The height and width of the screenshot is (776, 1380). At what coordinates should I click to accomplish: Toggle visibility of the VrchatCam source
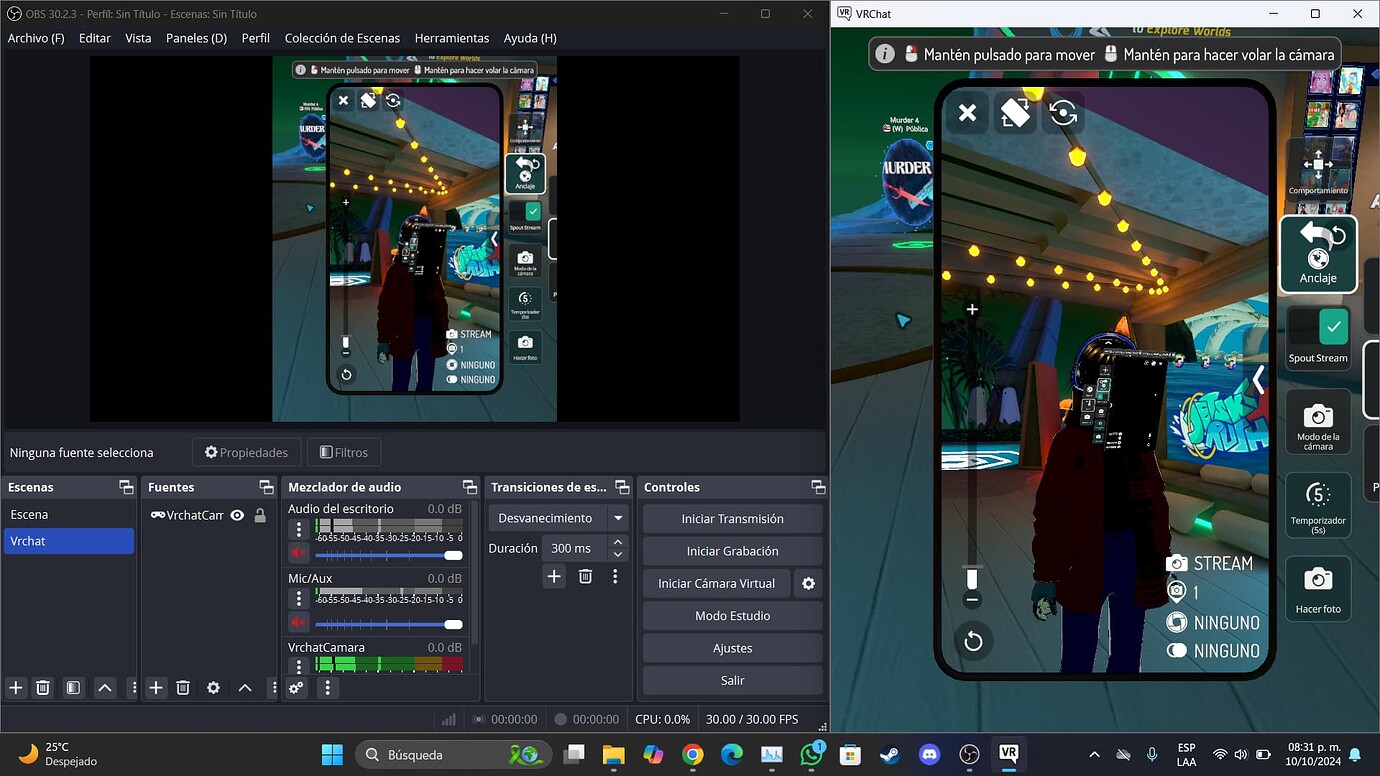pyautogui.click(x=236, y=515)
